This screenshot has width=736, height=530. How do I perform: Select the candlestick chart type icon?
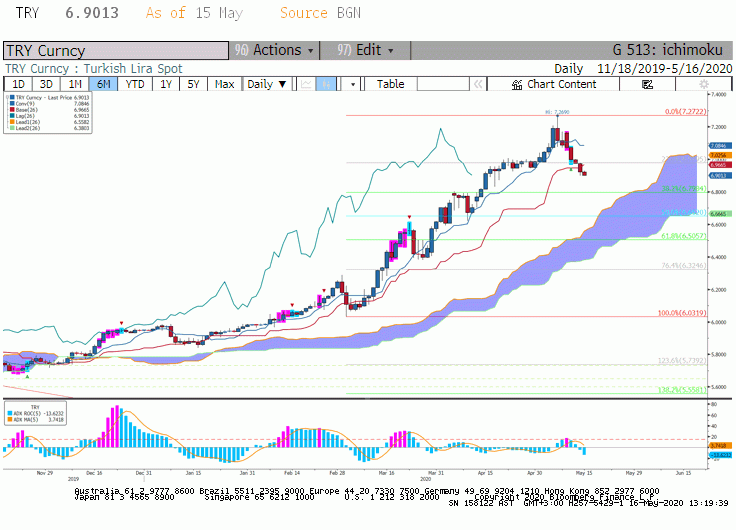point(326,84)
